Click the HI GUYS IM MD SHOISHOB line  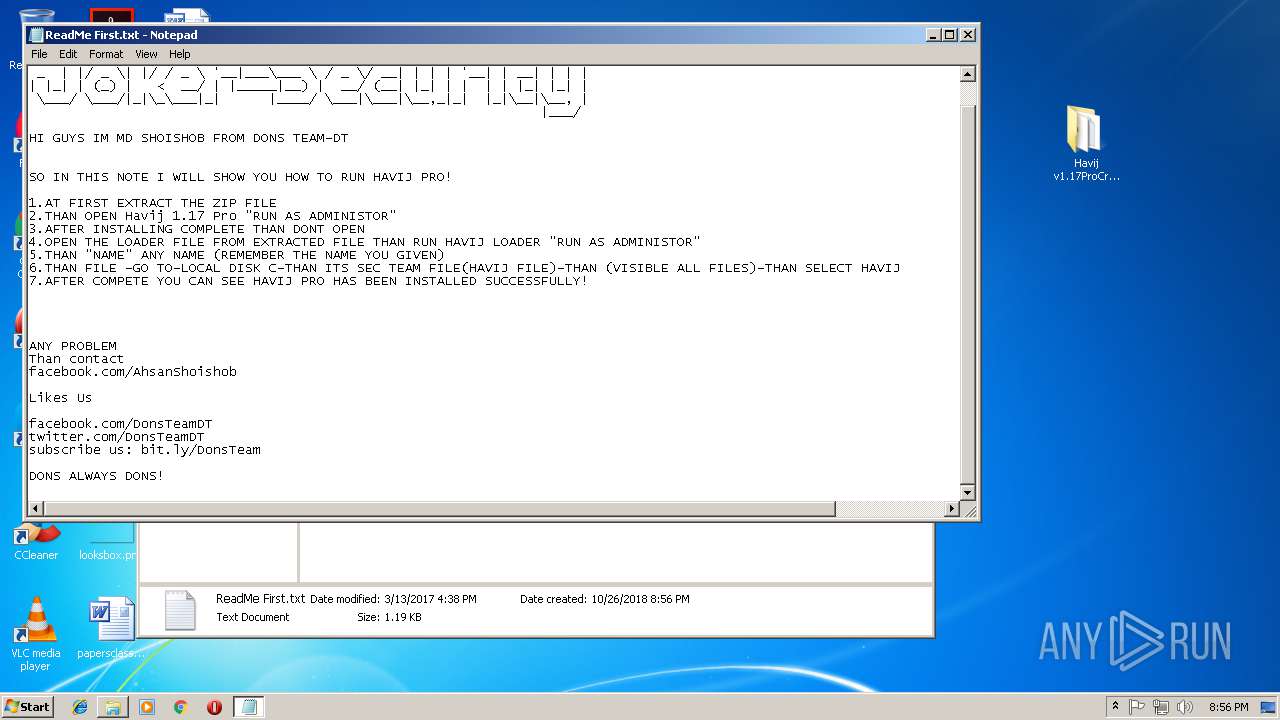click(189, 138)
